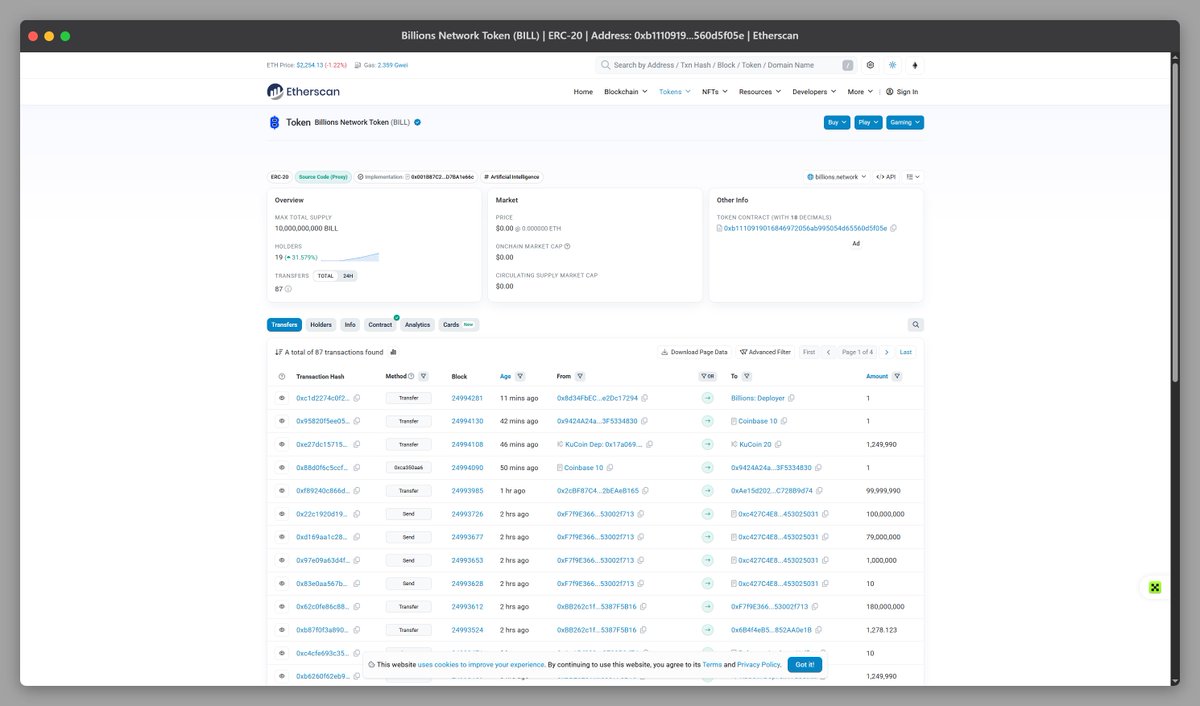Open the Transfers tab
Image resolution: width=1200 pixels, height=706 pixels.
coord(284,325)
